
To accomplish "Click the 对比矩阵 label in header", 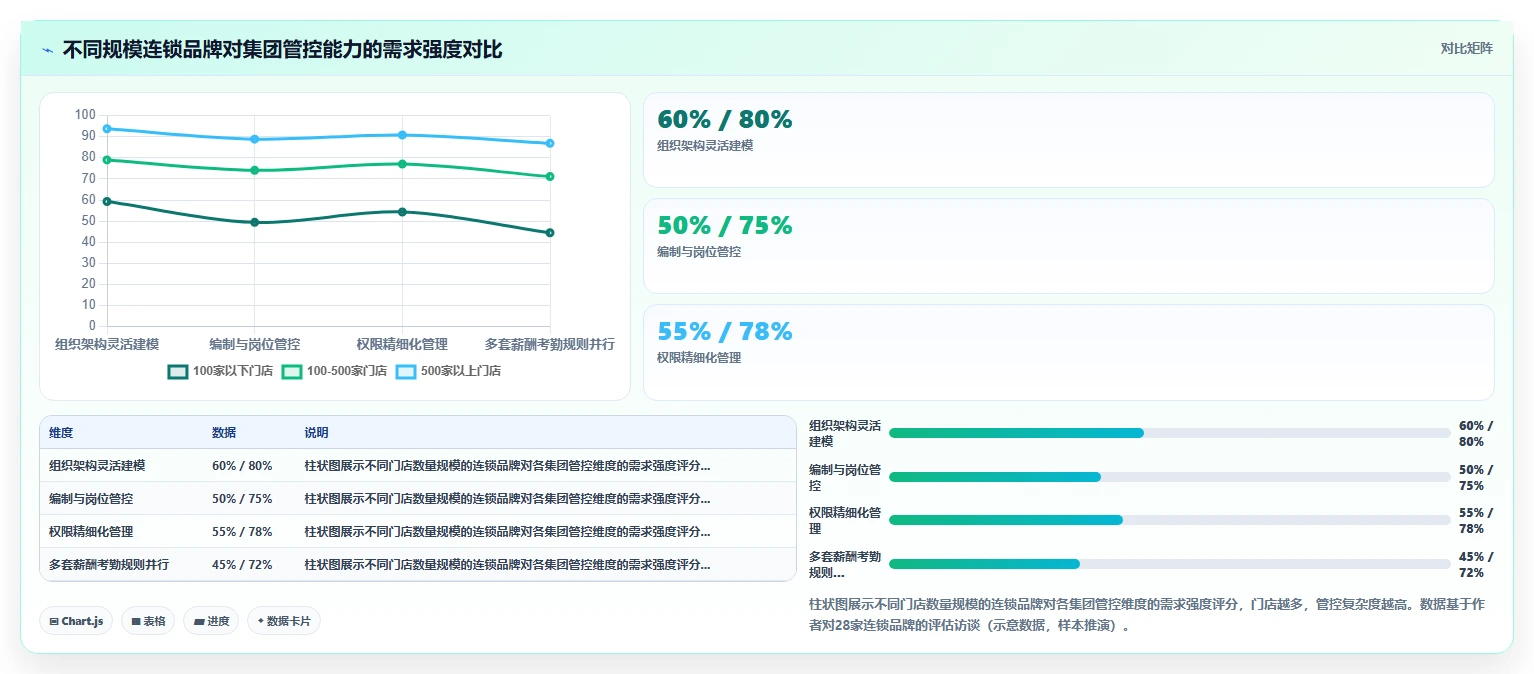I will pyautogui.click(x=1466, y=49).
